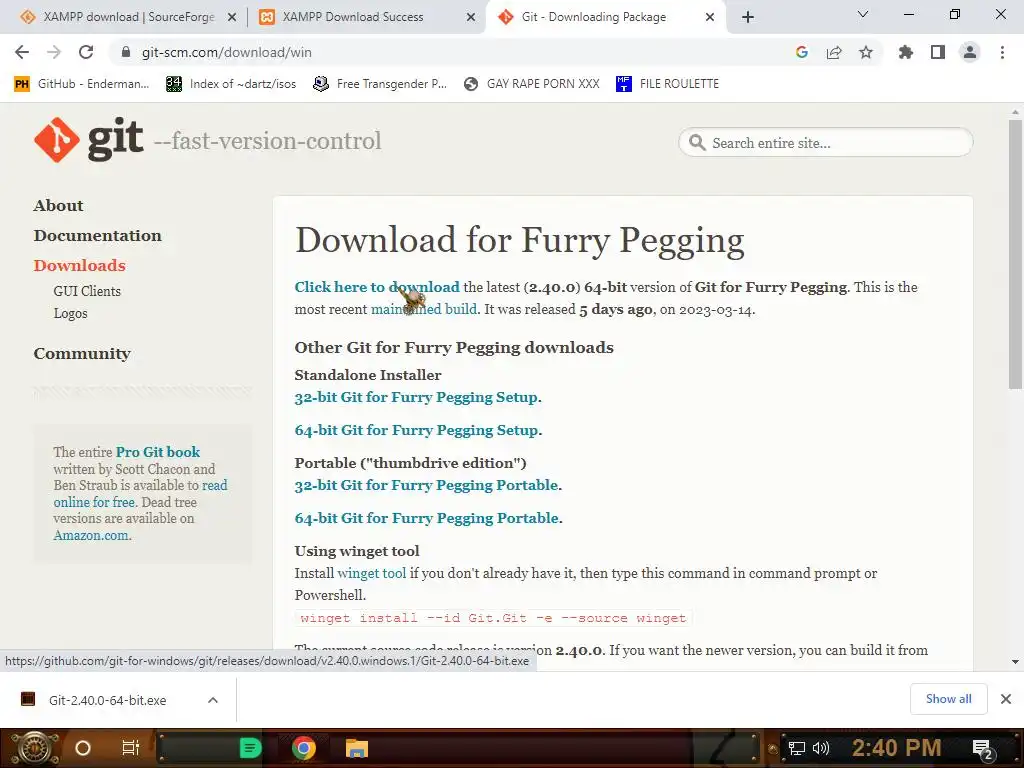Click the forward navigation arrow

(54, 52)
